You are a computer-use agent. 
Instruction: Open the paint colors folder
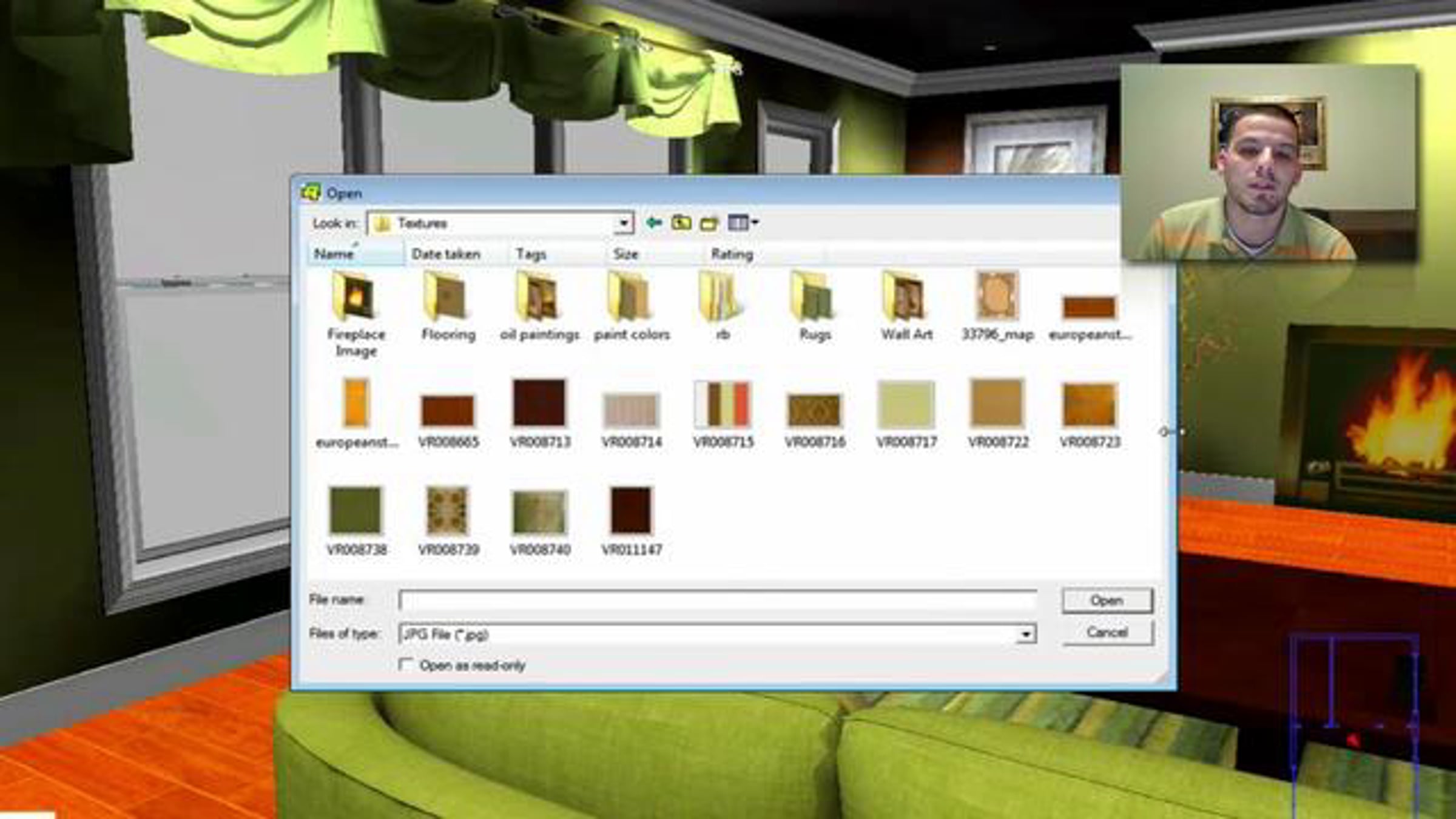click(631, 297)
